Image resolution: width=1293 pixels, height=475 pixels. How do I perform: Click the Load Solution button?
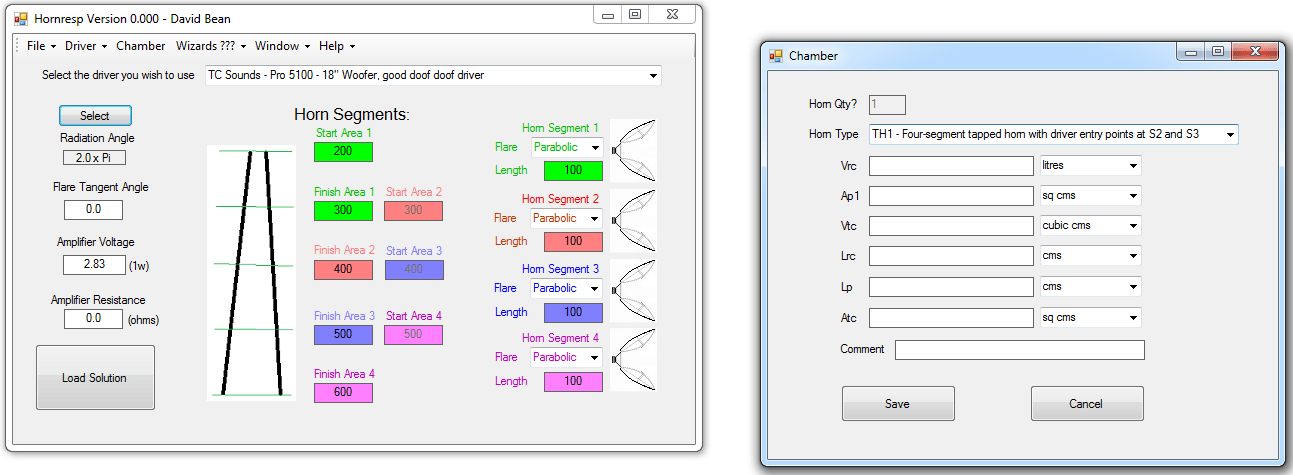pos(95,378)
